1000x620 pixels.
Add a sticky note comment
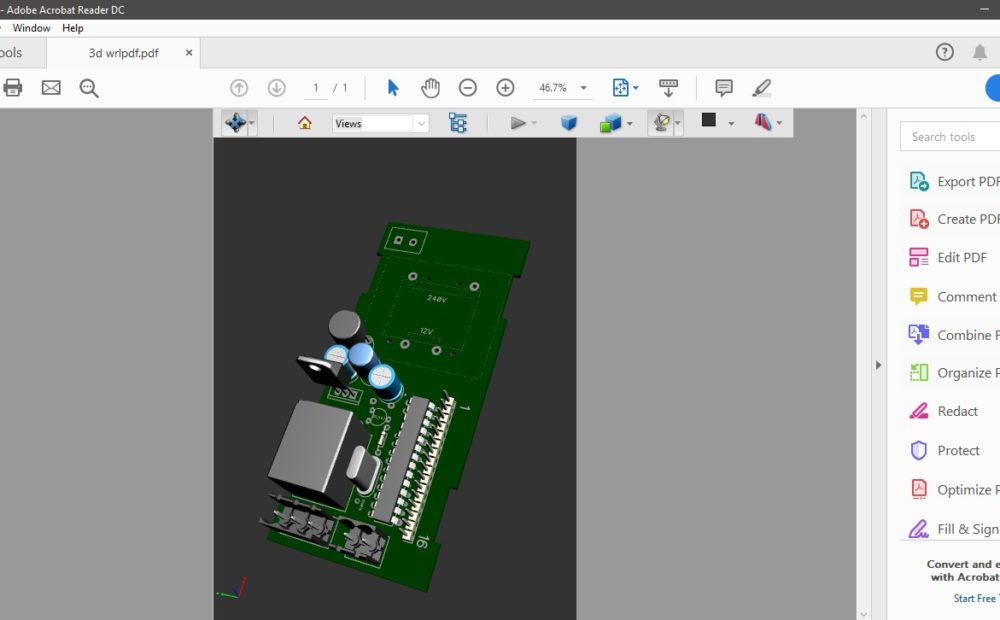(724, 88)
